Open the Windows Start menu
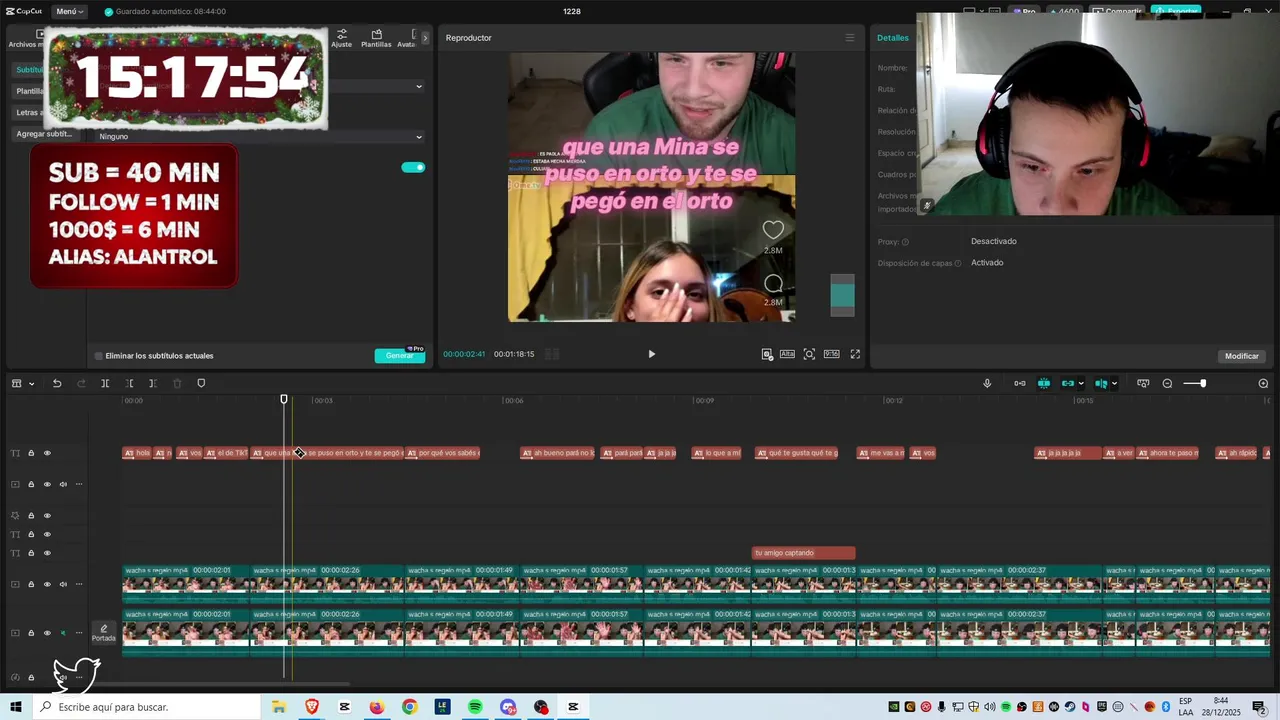Viewport: 1280px width, 720px height. coord(16,707)
